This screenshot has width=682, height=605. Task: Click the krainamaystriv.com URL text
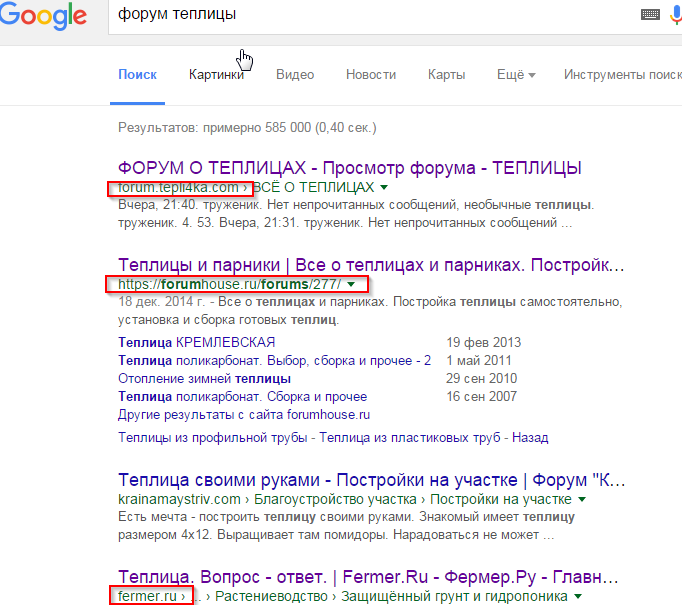coord(179,499)
